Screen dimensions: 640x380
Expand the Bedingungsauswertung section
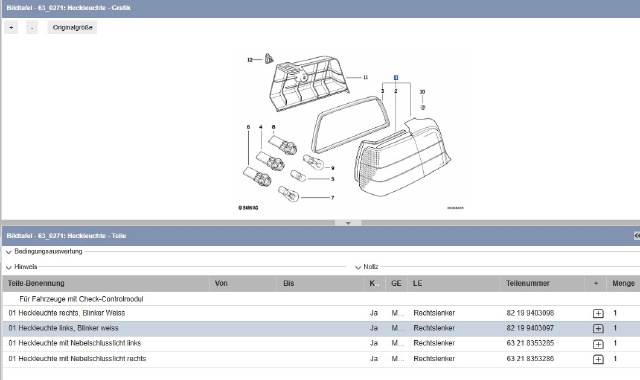tap(9, 252)
